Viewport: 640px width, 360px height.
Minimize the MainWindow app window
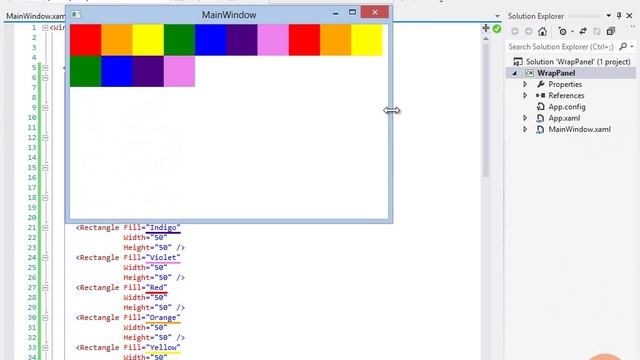(336, 13)
